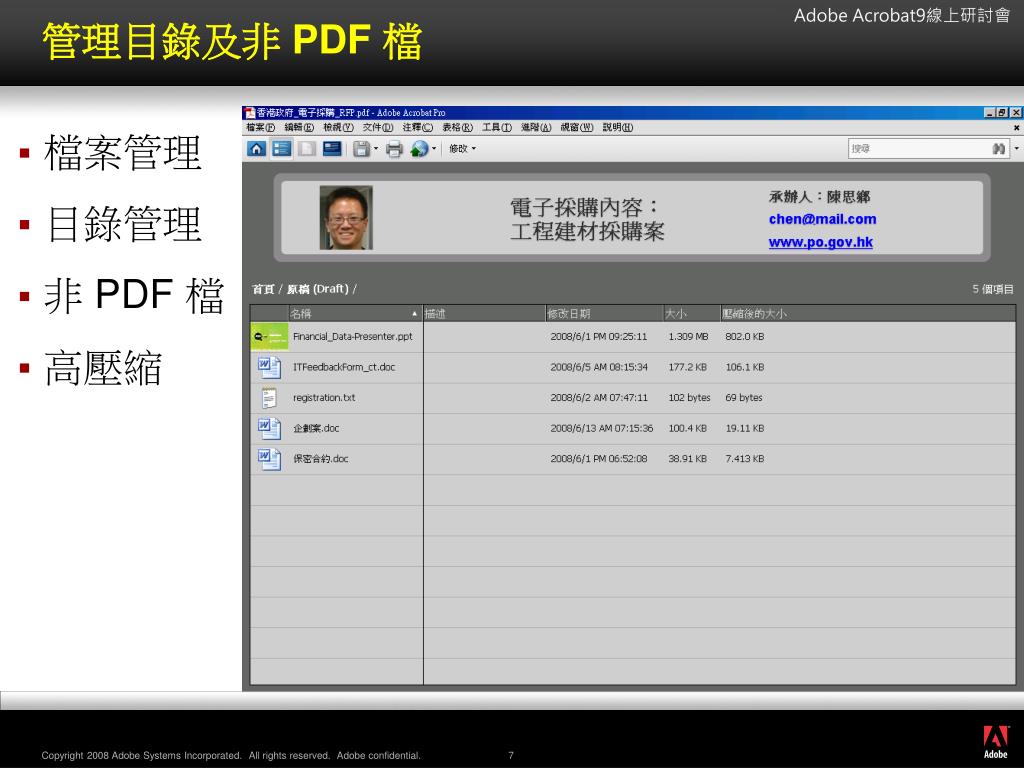
Task: Open the preview pane view icon
Action: pyautogui.click(x=307, y=149)
